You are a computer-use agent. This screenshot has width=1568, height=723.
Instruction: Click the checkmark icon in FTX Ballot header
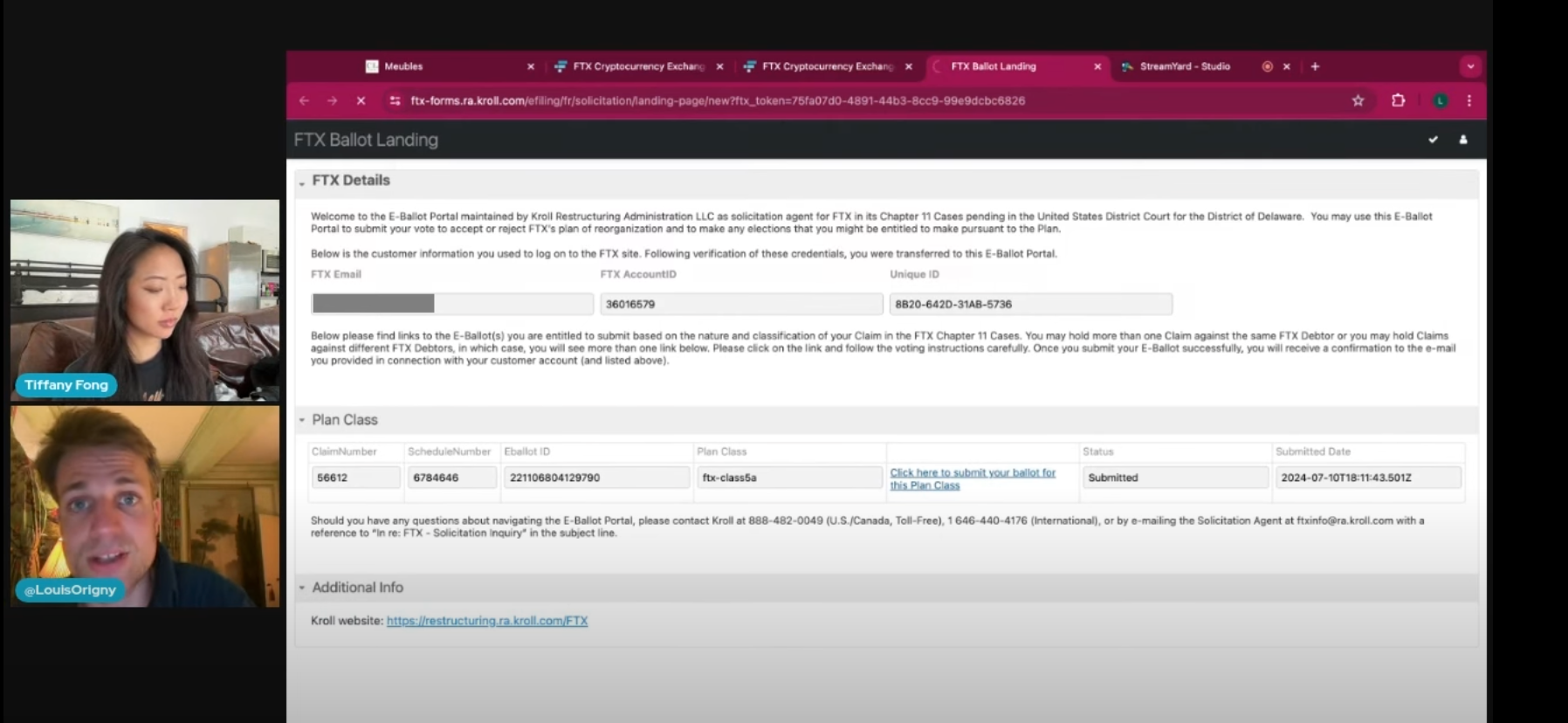click(1433, 140)
